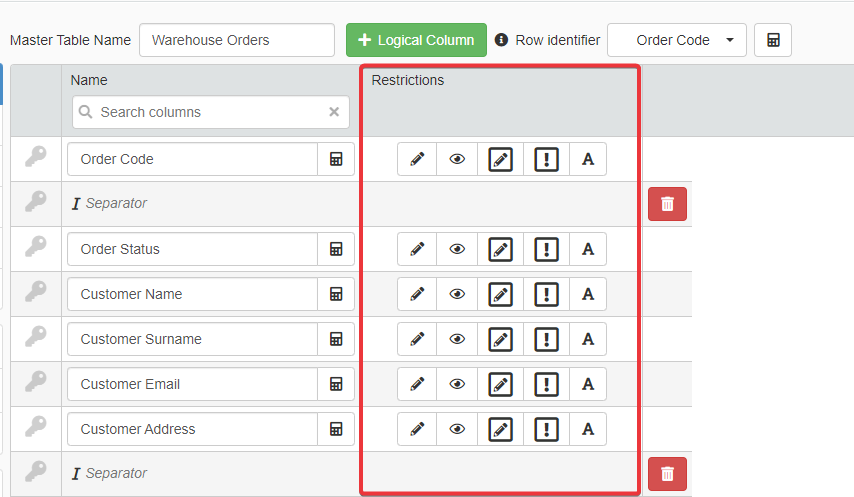Click the boxed edit icon for Customer Surname

tap(500, 339)
